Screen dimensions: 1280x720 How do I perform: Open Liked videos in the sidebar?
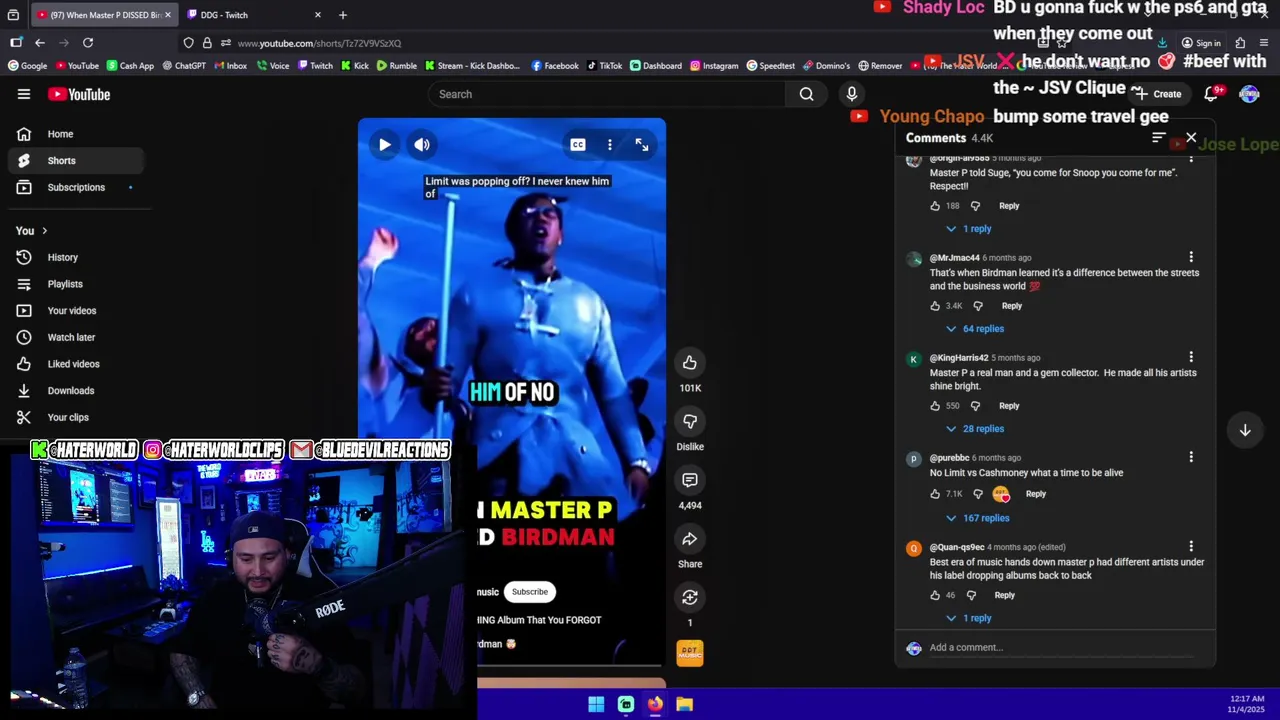(76, 365)
